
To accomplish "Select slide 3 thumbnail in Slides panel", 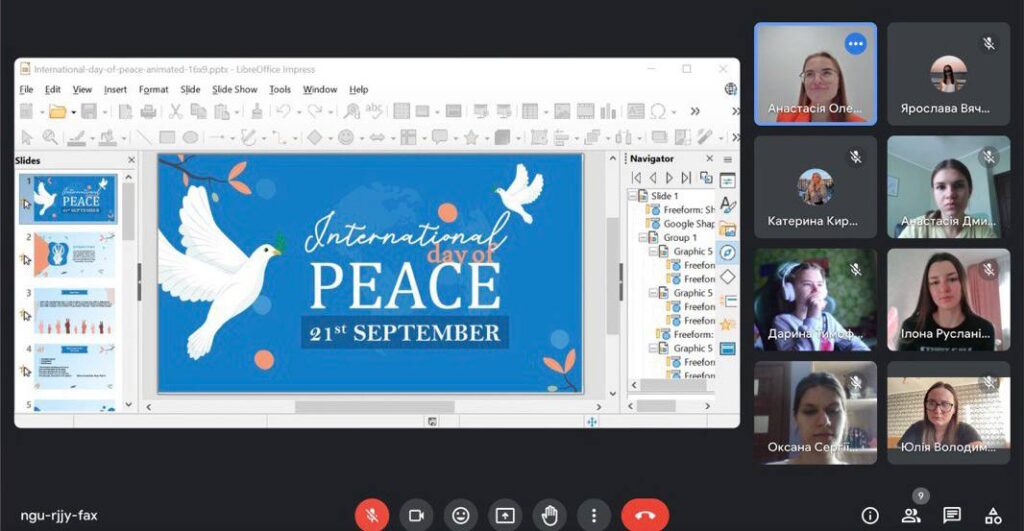I will pyautogui.click(x=75, y=312).
